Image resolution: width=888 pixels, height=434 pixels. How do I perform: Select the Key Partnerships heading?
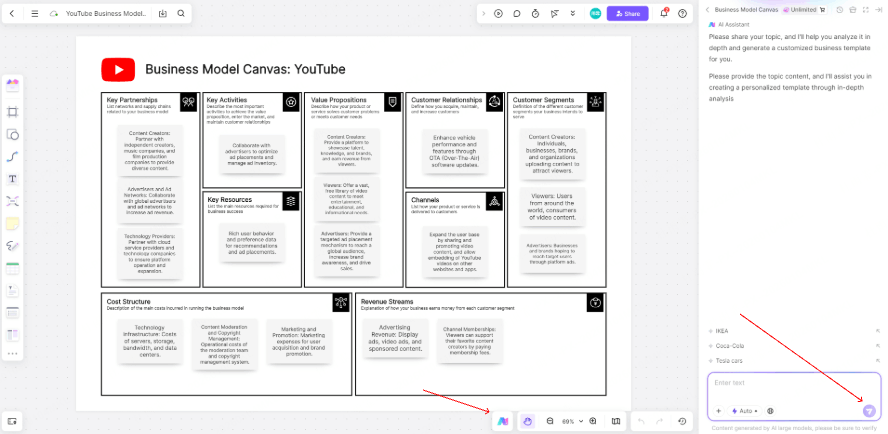(132, 100)
